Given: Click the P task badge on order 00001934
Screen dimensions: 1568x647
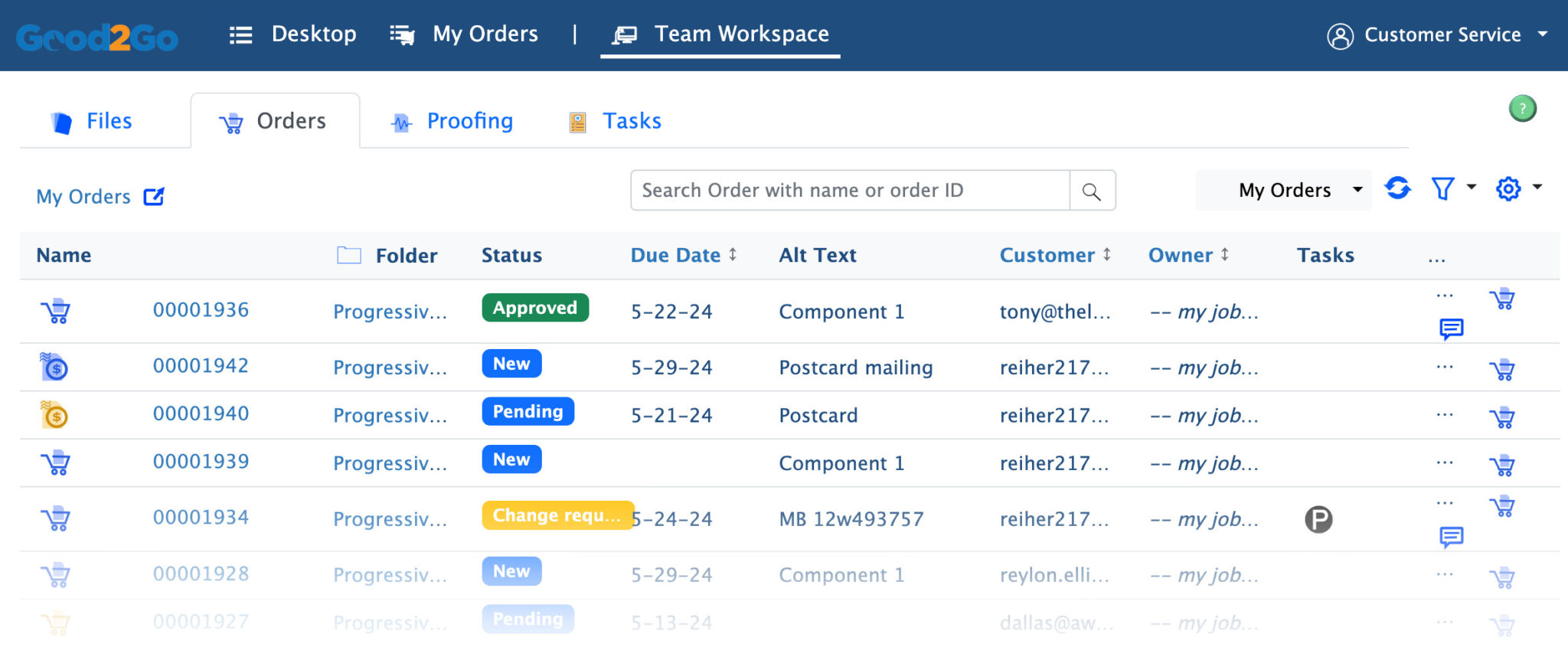Looking at the screenshot, I should click(x=1318, y=520).
